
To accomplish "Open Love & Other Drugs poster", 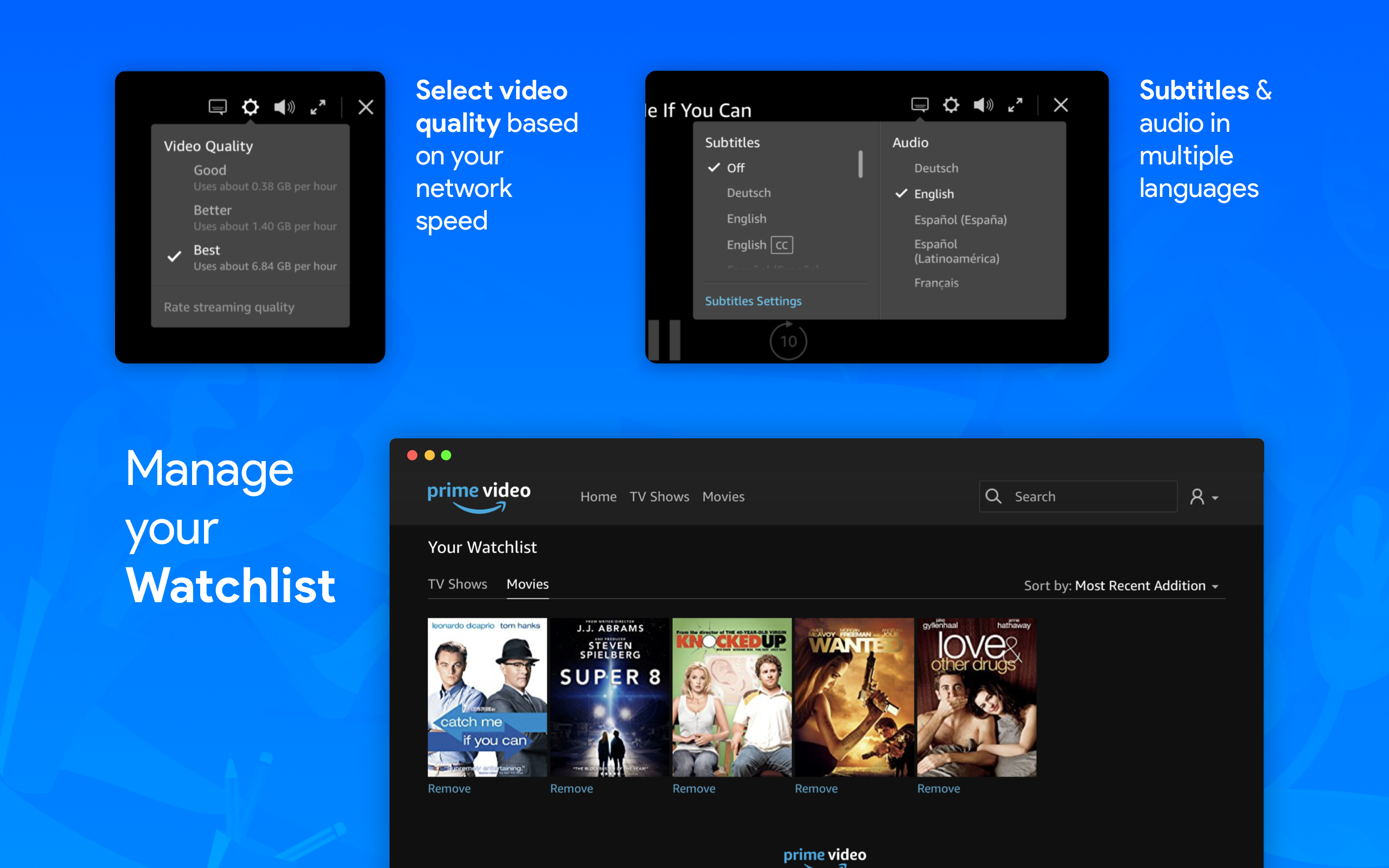I will pyautogui.click(x=976, y=697).
